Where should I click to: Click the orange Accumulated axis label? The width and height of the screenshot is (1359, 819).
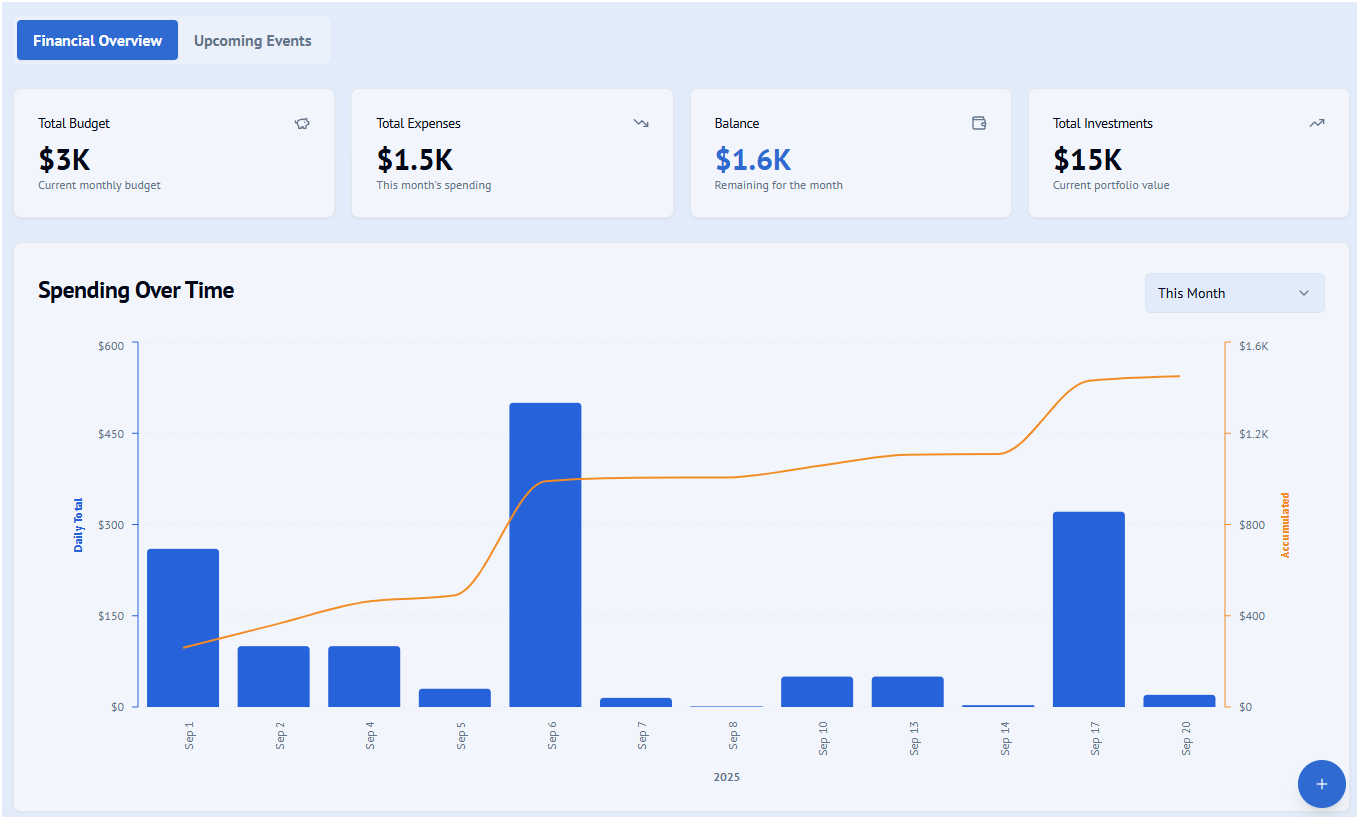pos(1285,524)
